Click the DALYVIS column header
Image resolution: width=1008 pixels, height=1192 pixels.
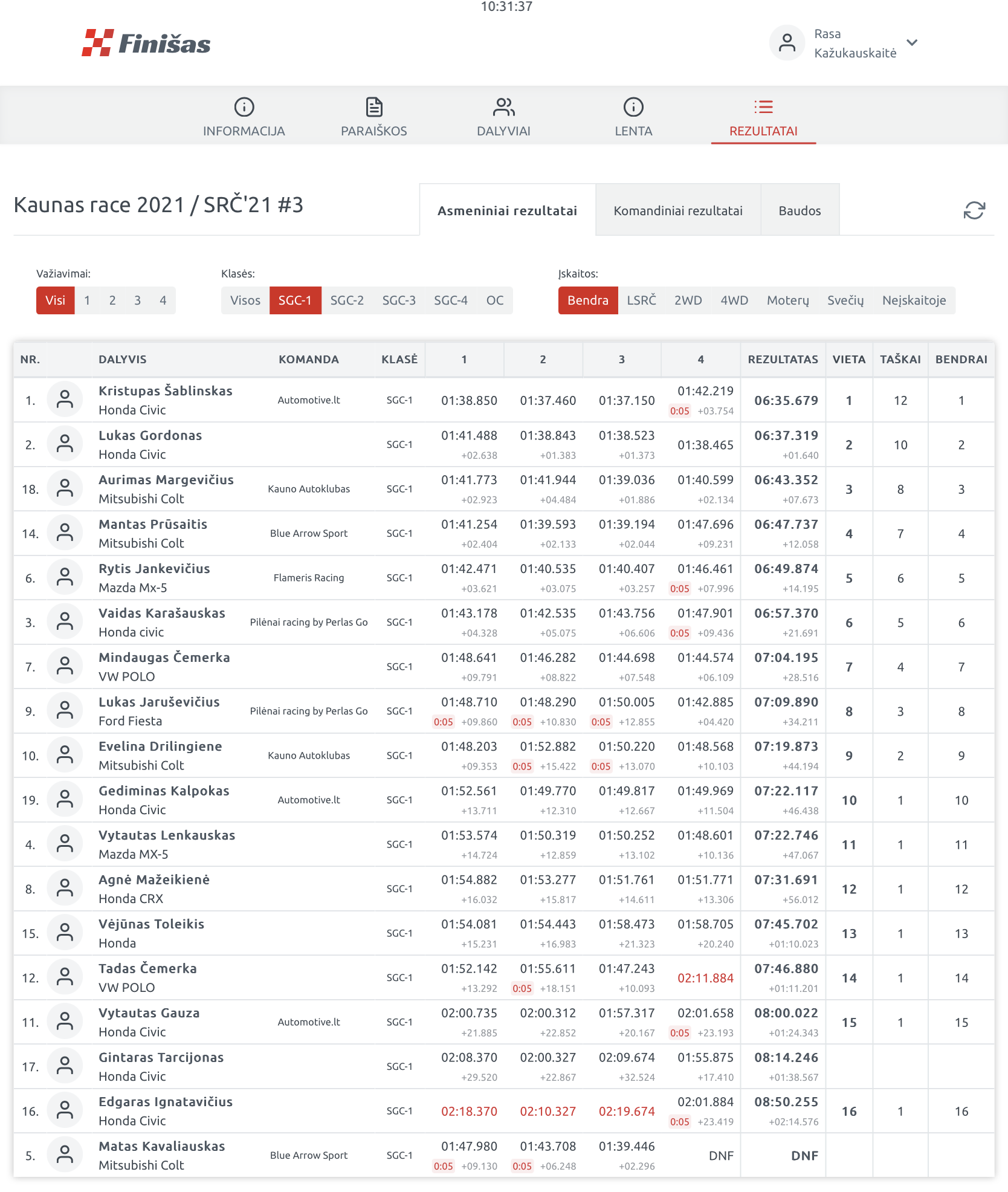[123, 359]
